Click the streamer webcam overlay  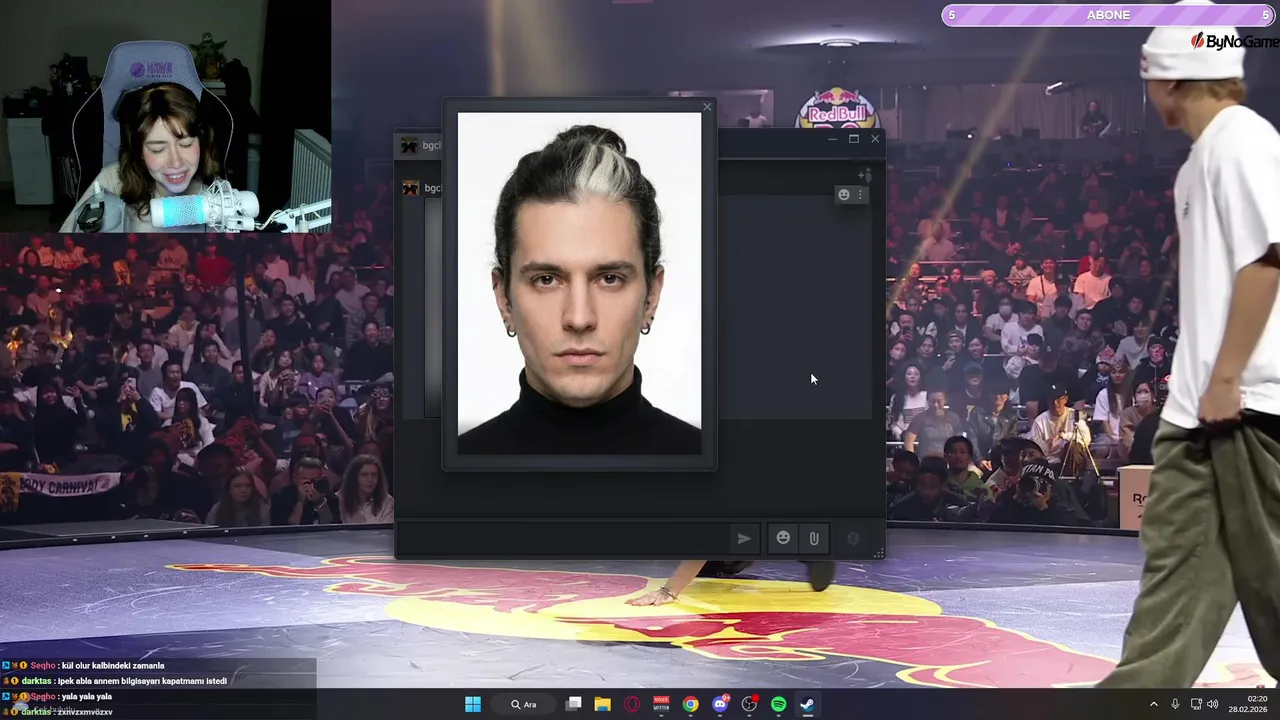[x=165, y=116]
